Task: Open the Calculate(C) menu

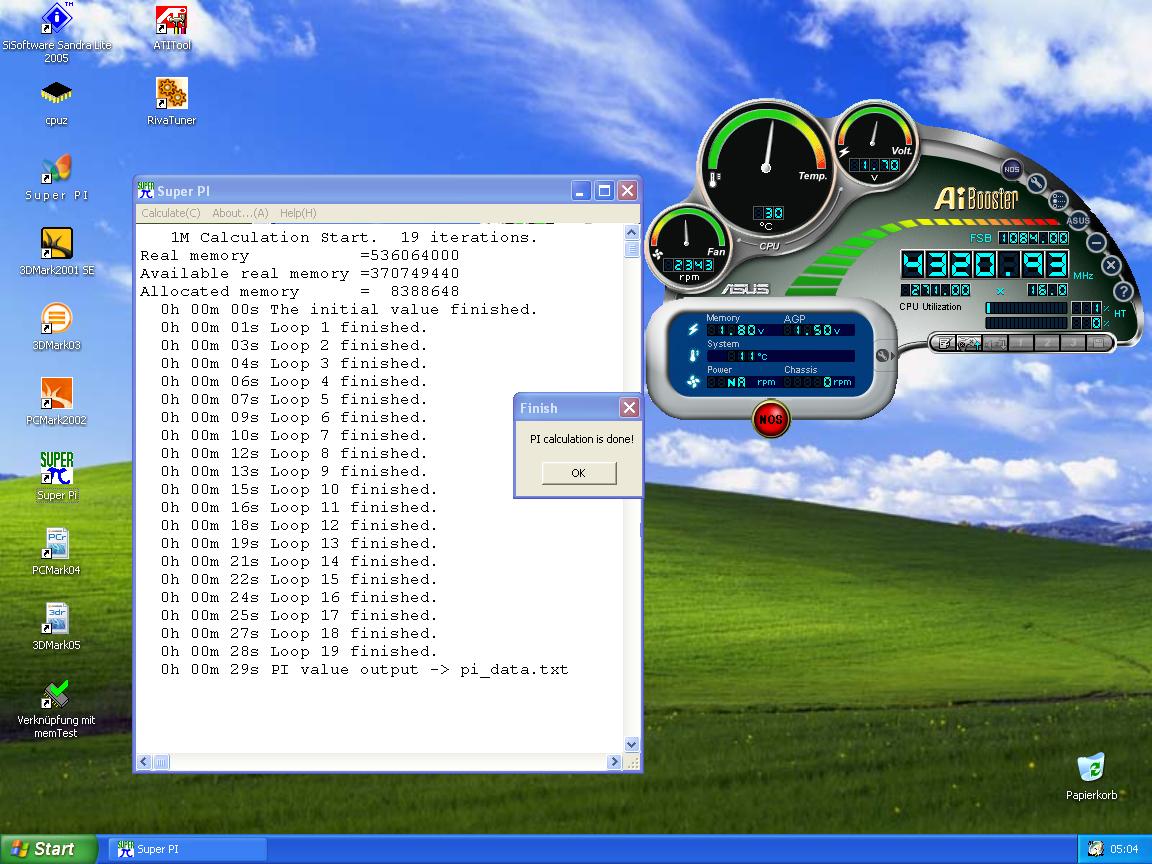Action: (170, 213)
